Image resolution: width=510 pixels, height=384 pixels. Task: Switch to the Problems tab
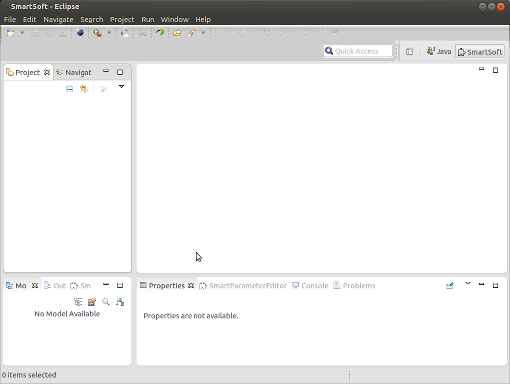click(x=354, y=286)
